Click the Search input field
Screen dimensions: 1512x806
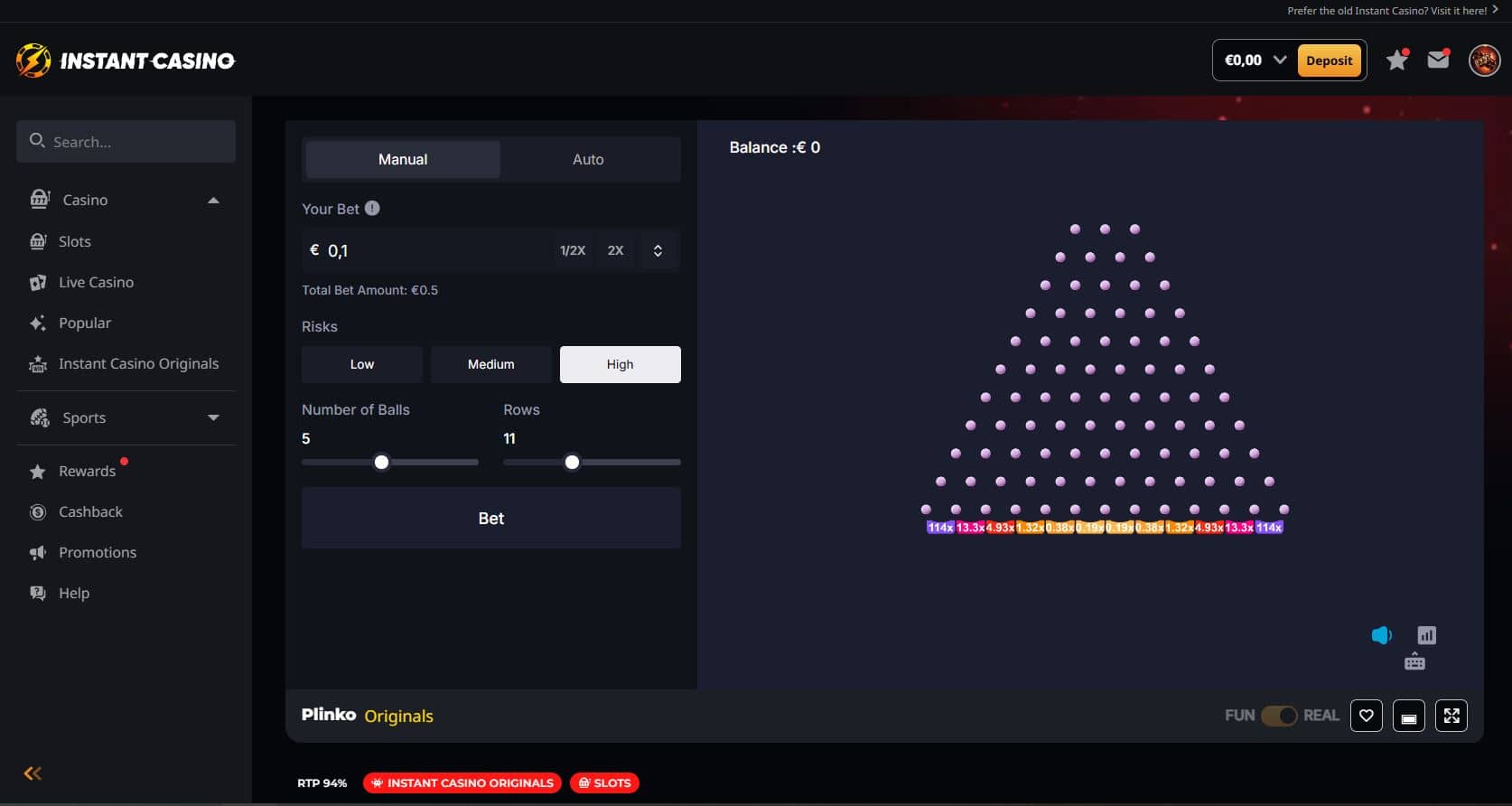126,141
